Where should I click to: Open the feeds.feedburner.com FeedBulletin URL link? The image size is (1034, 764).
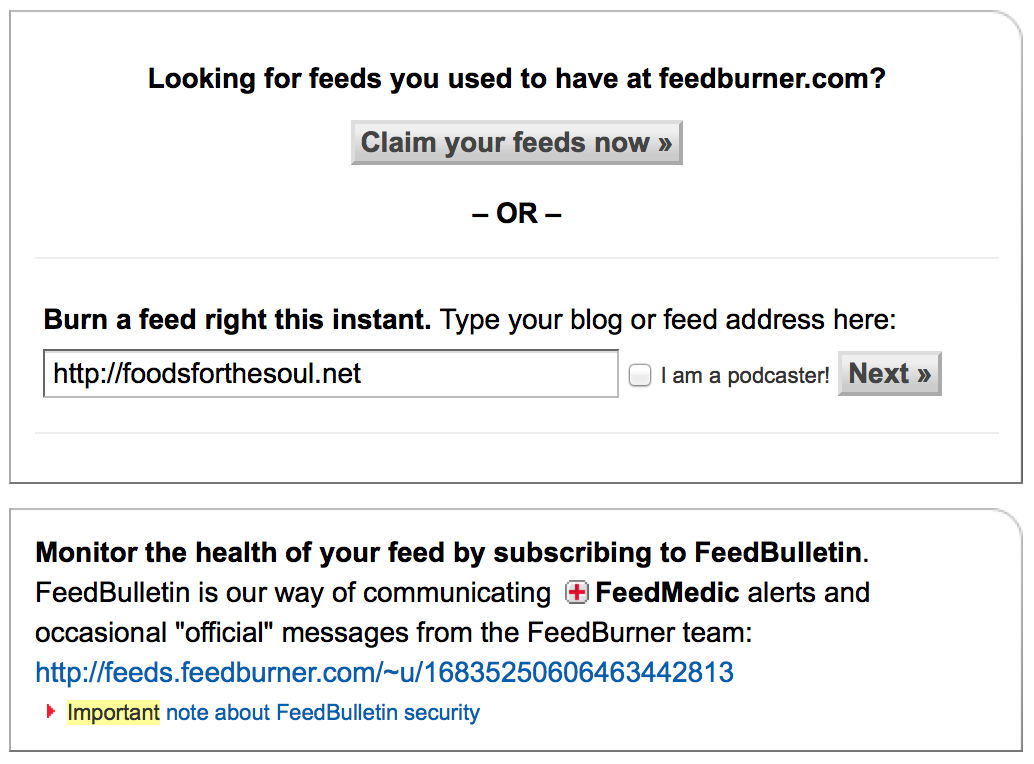384,672
